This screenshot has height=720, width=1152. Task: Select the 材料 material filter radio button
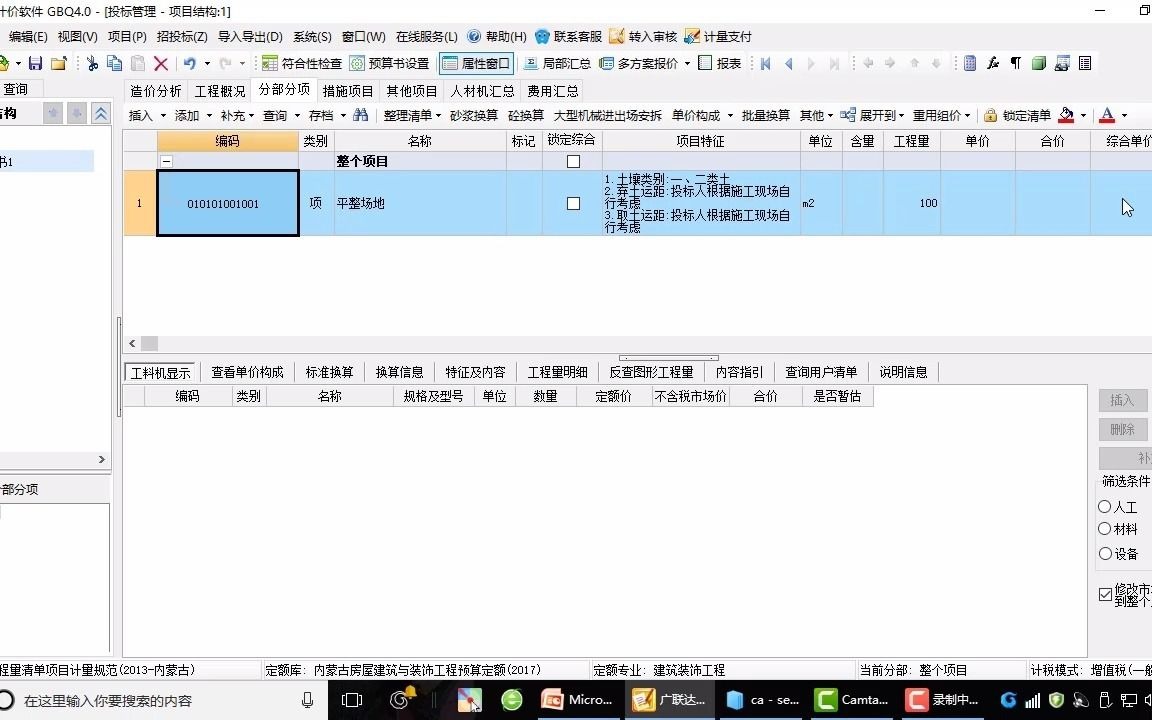click(1104, 529)
